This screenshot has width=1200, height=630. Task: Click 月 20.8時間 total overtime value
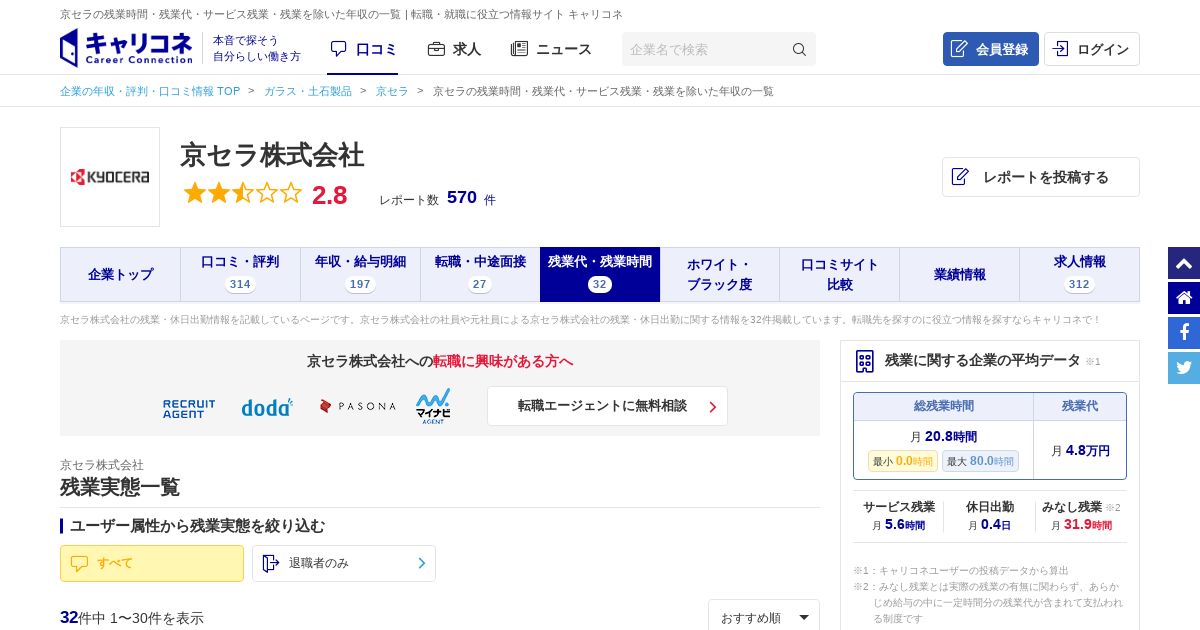[943, 437]
